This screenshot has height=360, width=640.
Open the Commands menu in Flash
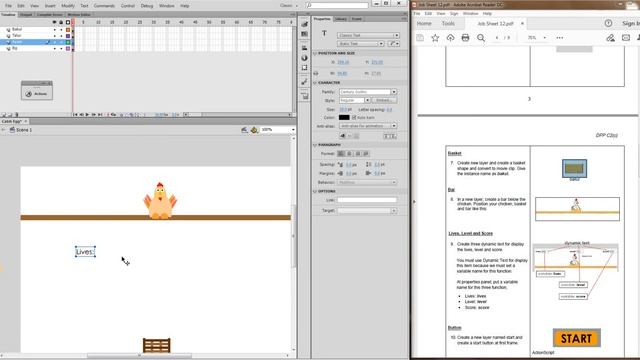point(104,6)
